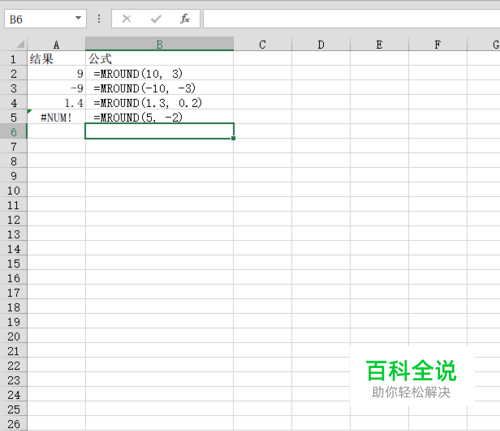Select row 1 header
Image resolution: width=500 pixels, height=431 pixels.
click(x=13, y=59)
